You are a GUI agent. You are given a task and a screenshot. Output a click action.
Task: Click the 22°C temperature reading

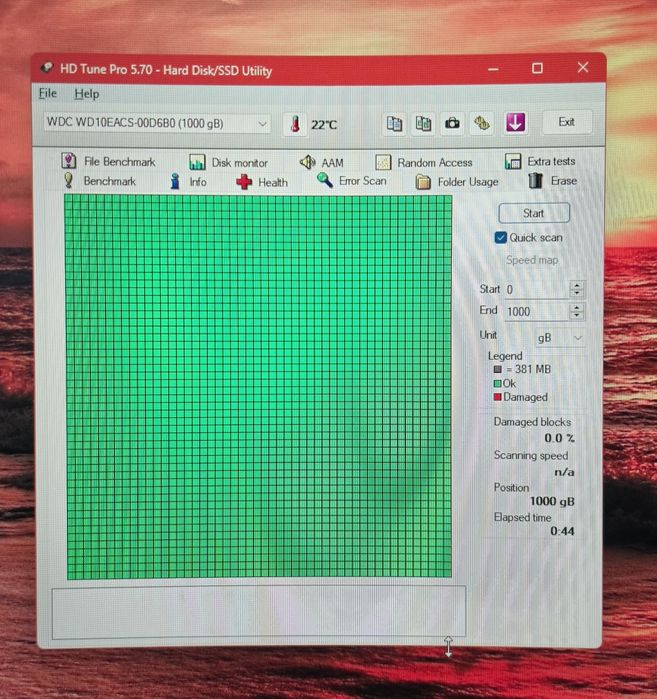(324, 124)
